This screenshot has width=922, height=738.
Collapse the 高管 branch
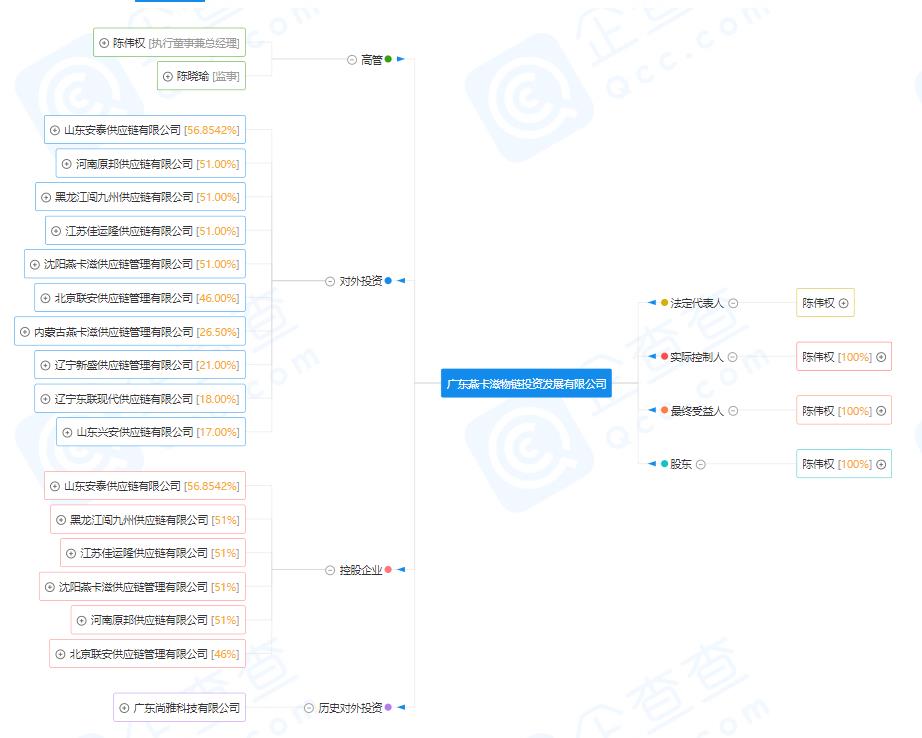(352, 60)
